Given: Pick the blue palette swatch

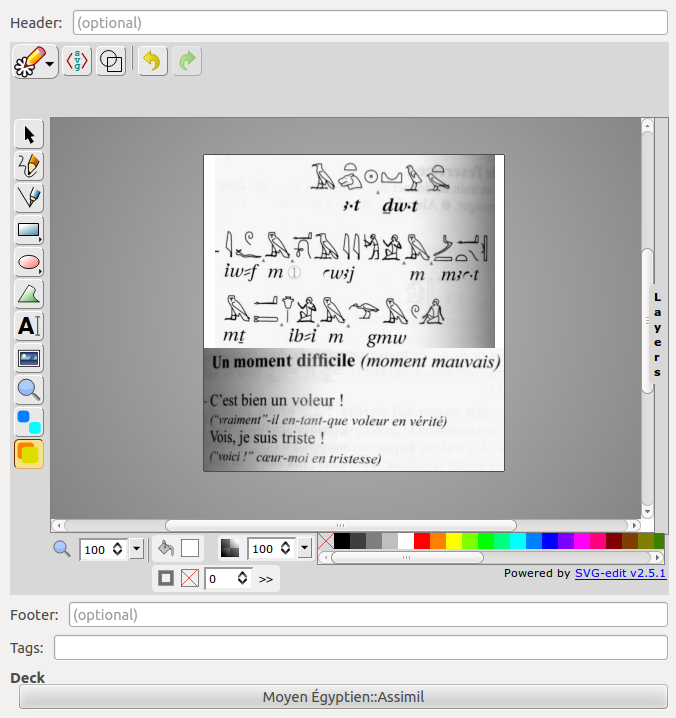Looking at the screenshot, I should pos(550,541).
